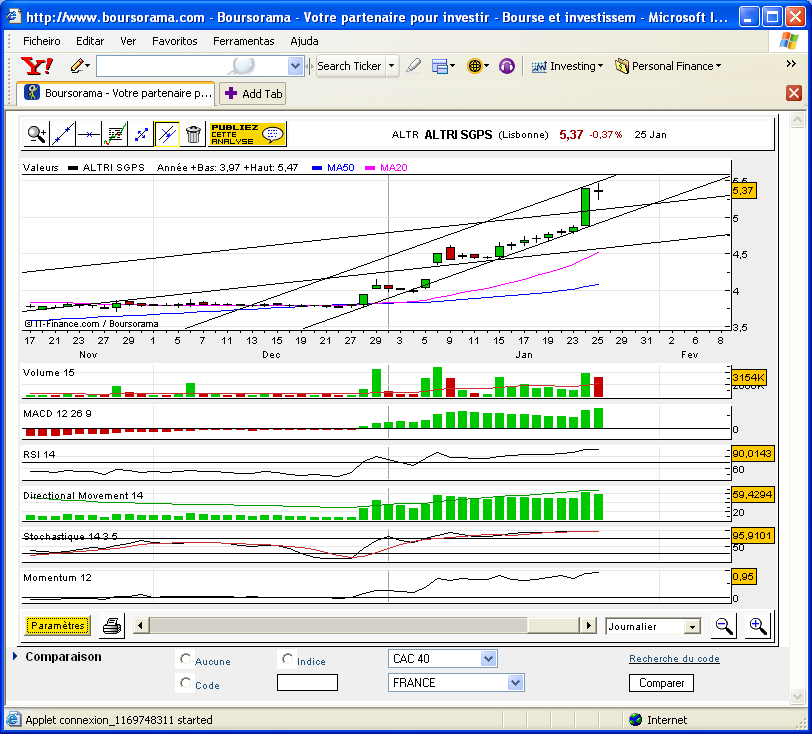This screenshot has height=734, width=812.
Task: Open the chart indicators tool
Action: click(115, 135)
